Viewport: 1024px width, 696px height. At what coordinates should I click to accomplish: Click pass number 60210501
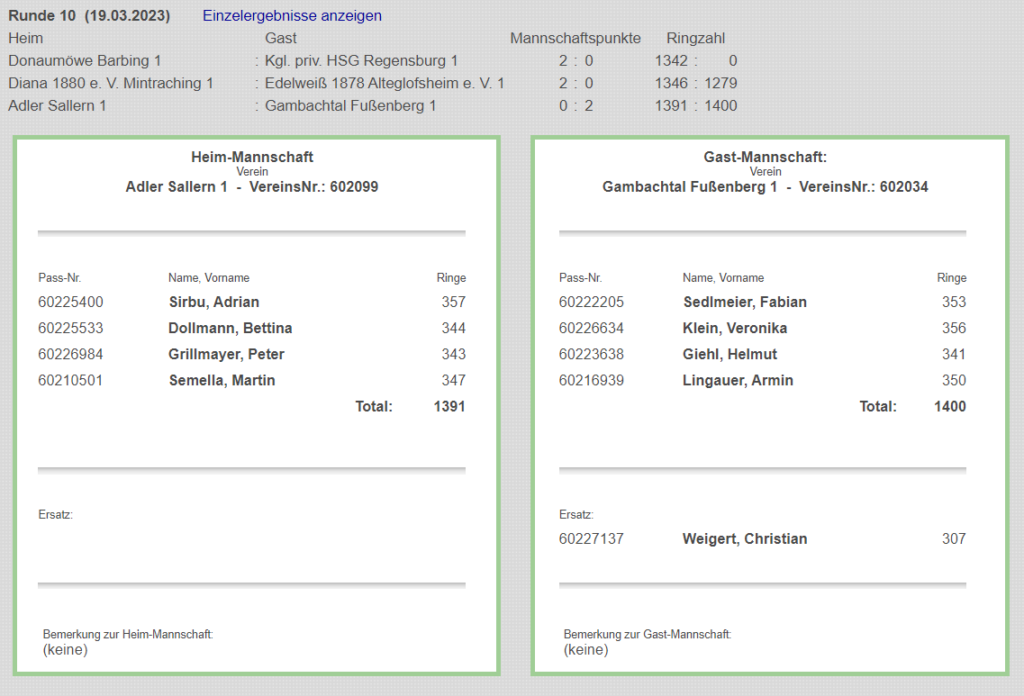(70, 380)
